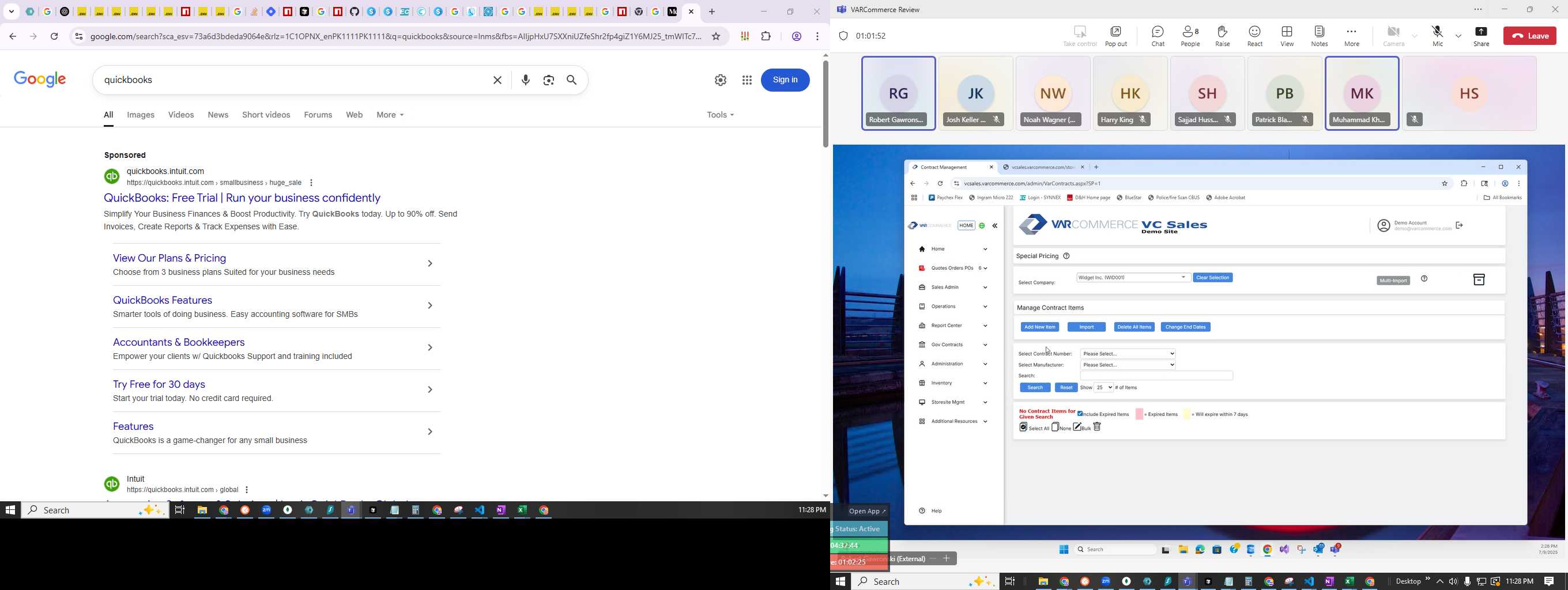Check the None selection box
This screenshot has height=590, width=1568.
[x=1056, y=427]
